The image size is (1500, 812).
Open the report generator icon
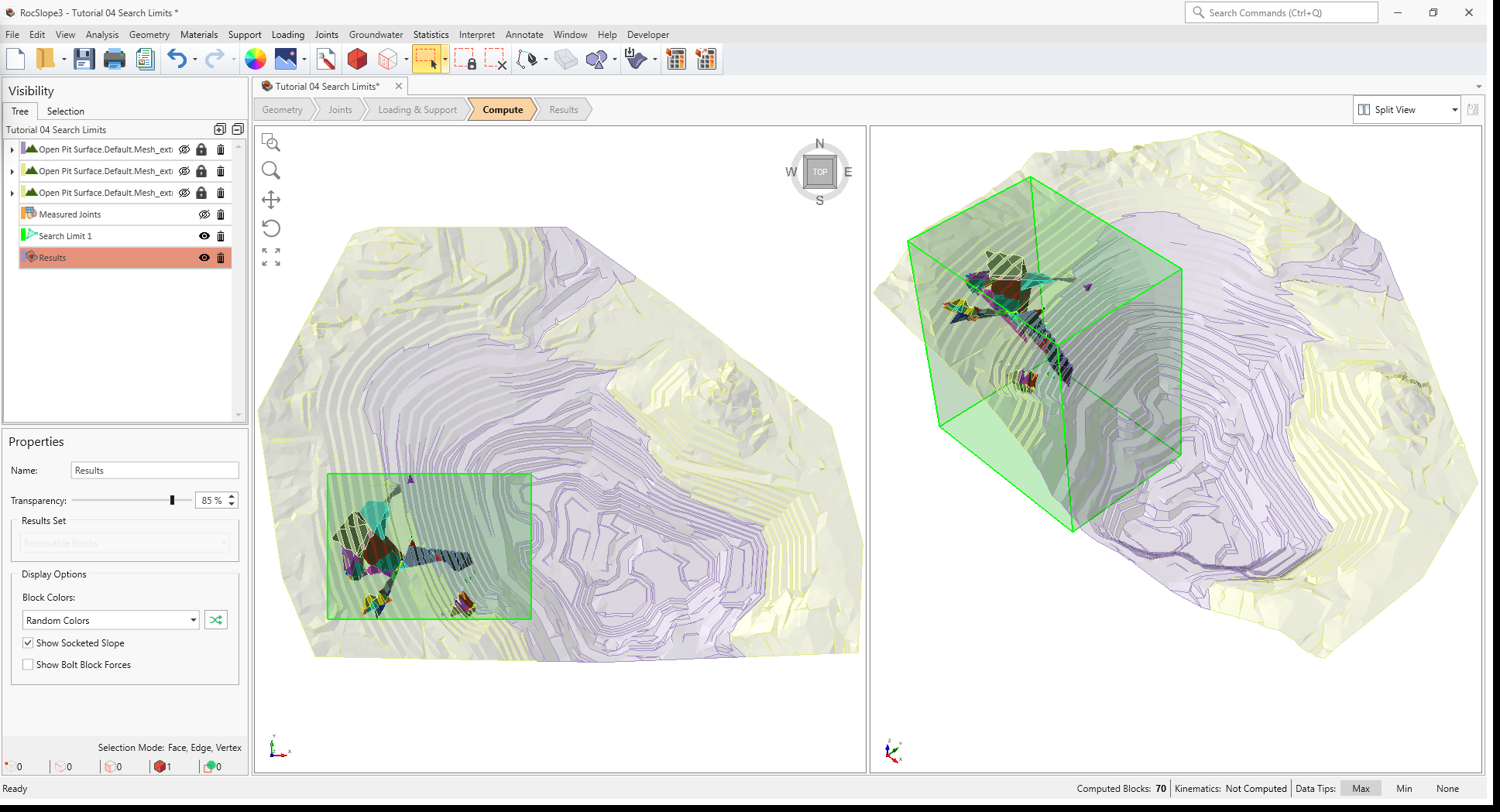(145, 59)
